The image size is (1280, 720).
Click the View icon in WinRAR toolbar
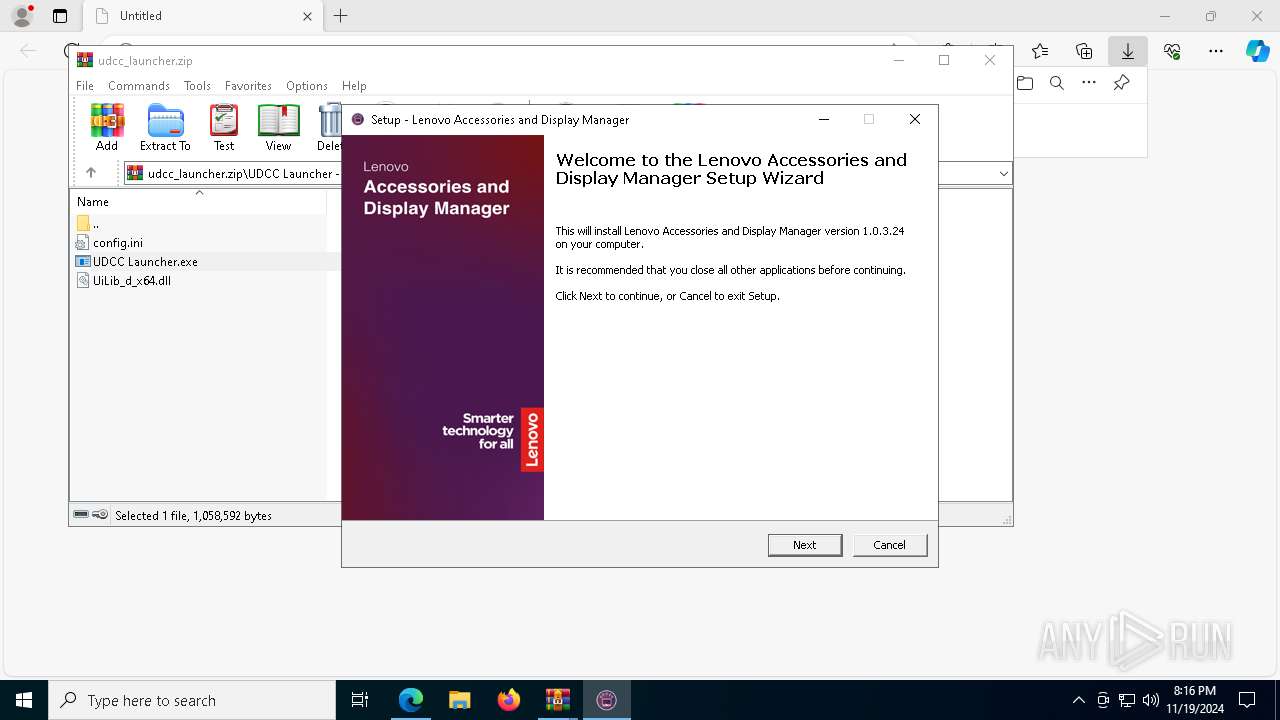coord(278,127)
